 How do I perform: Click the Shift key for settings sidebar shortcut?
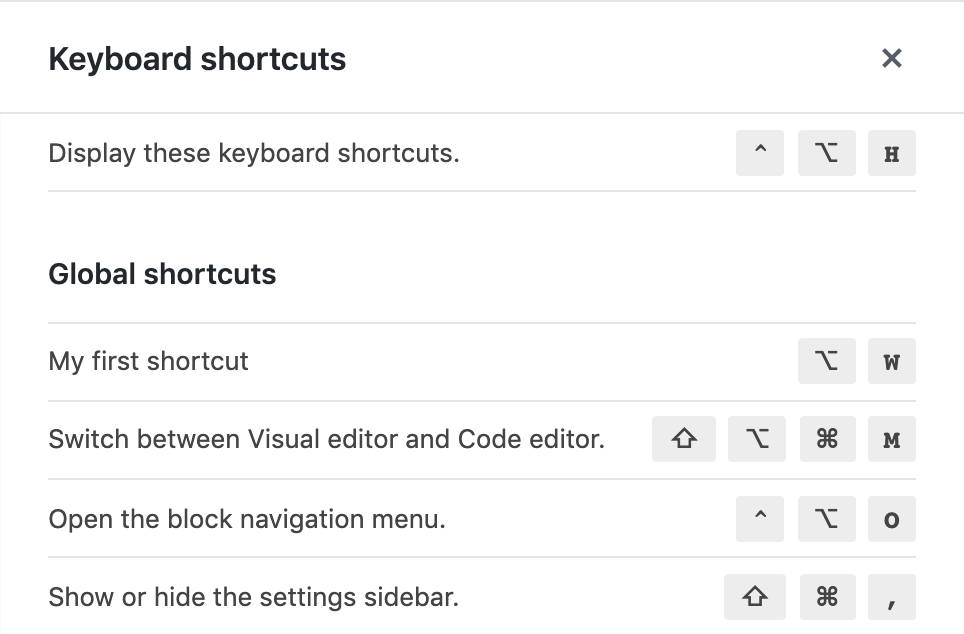[x=757, y=597]
